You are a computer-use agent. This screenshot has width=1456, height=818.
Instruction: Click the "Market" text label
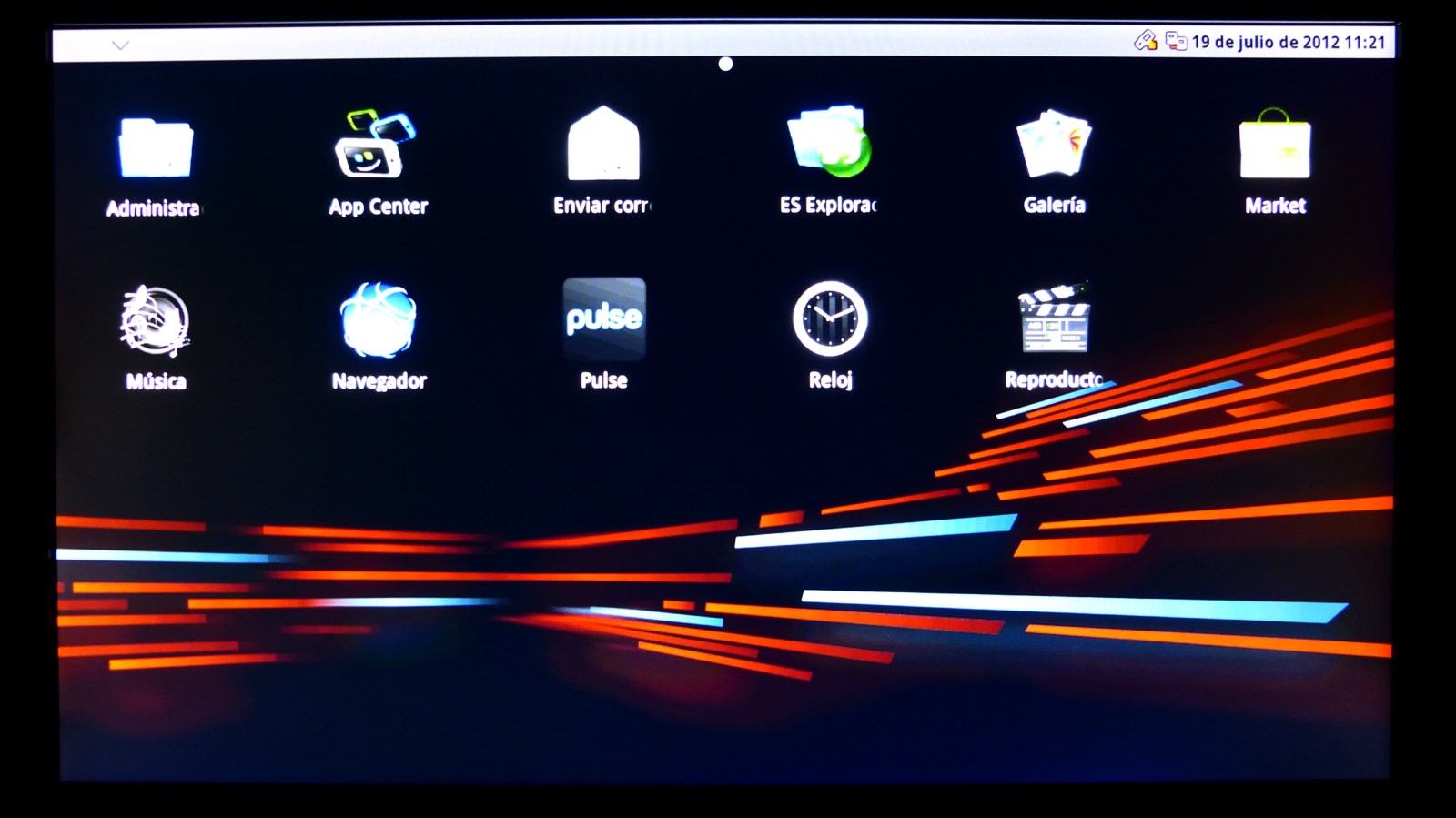coord(1275,206)
